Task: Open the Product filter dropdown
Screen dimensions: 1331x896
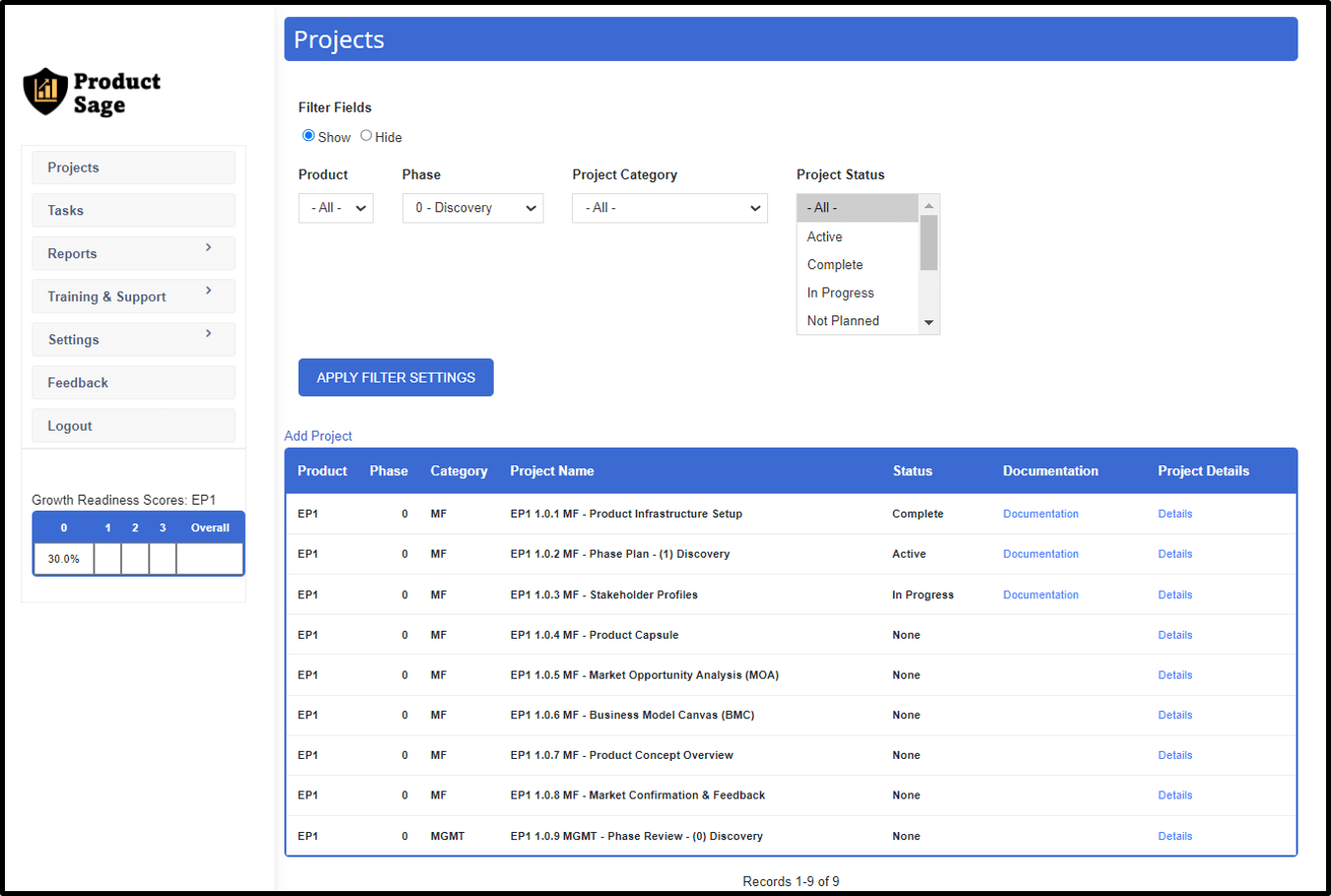Action: (x=335, y=208)
